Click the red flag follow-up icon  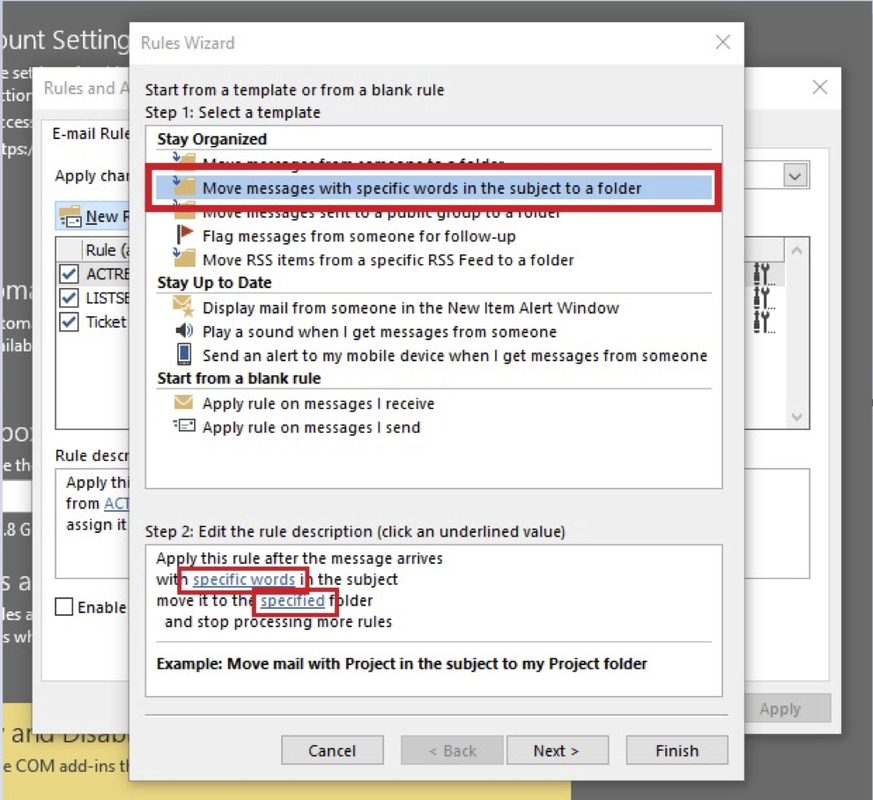[183, 235]
